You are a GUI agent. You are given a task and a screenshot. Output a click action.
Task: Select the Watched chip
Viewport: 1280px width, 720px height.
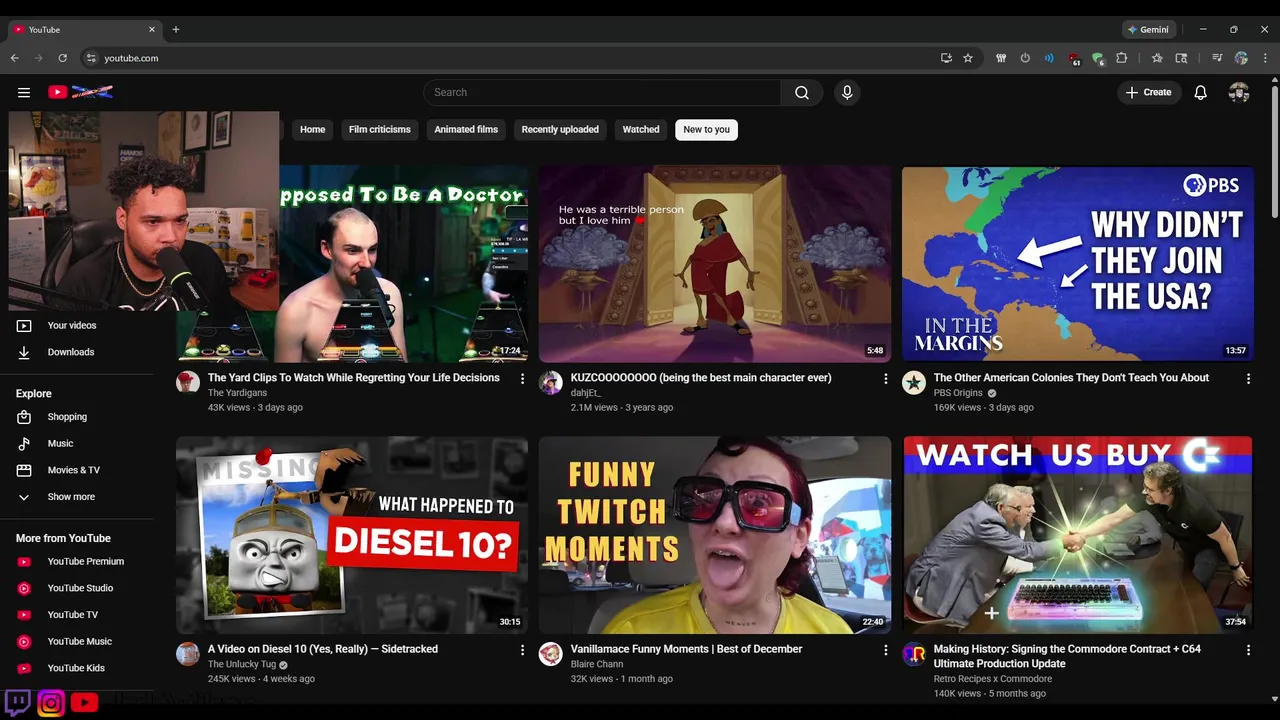point(641,129)
